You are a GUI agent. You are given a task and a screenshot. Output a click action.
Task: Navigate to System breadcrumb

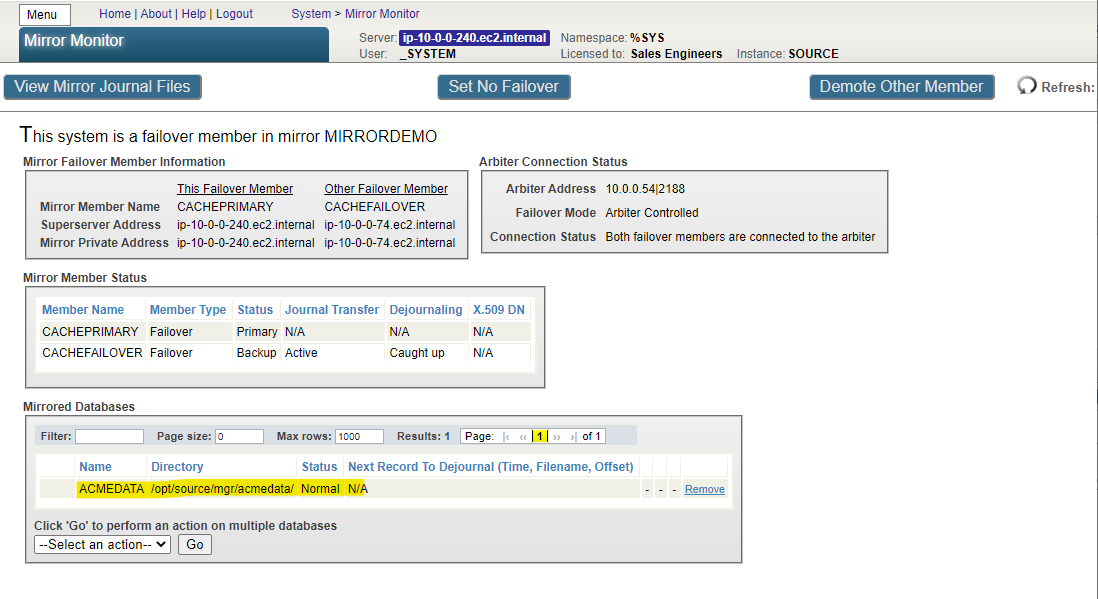pos(311,14)
